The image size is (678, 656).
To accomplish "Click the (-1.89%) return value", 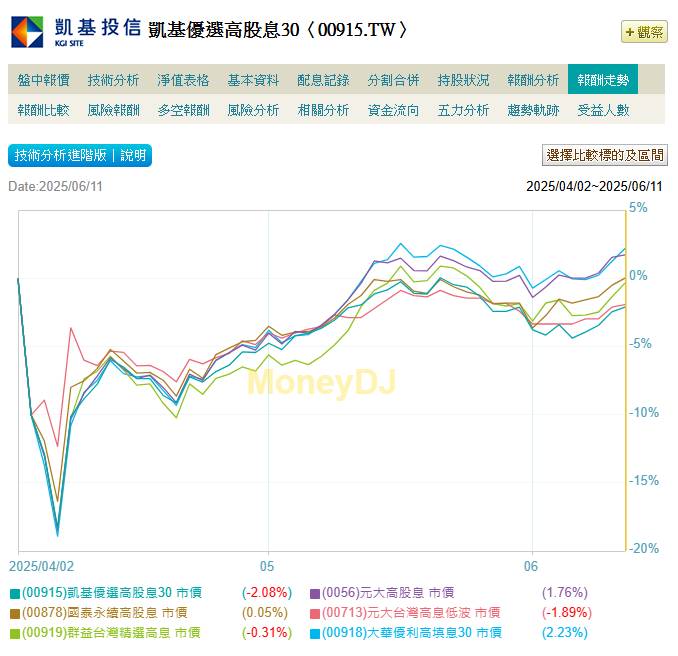I will pos(566,613).
